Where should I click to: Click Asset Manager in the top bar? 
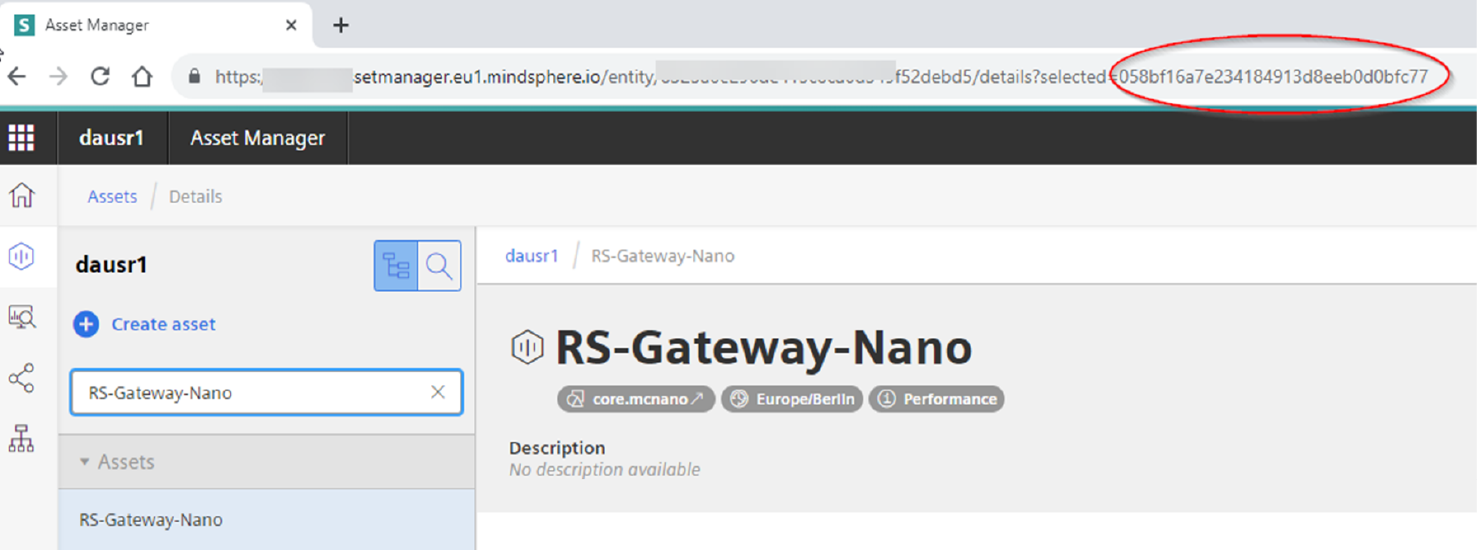[x=258, y=138]
